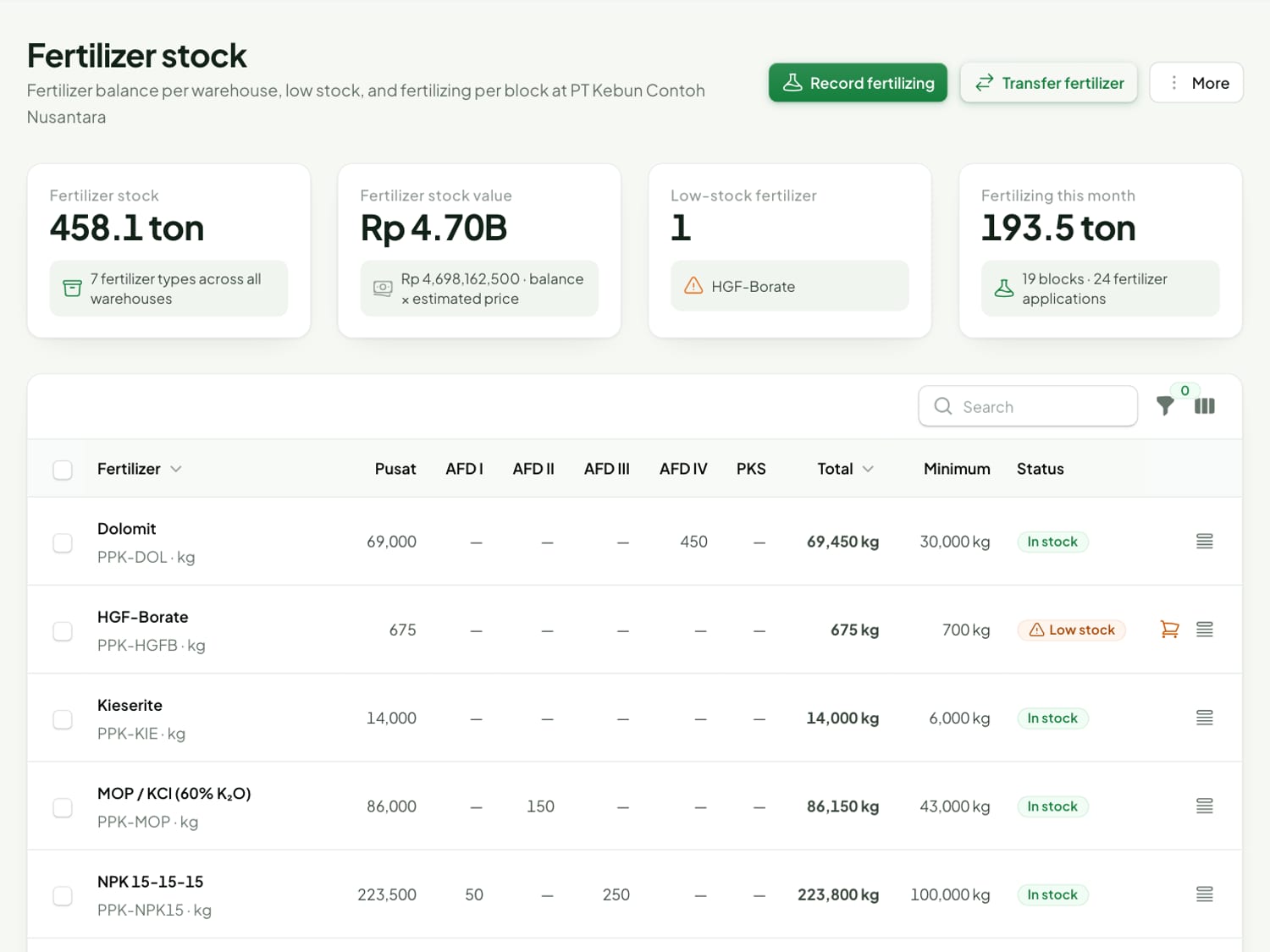The height and width of the screenshot is (952, 1270).
Task: Click the MOP / KCl (60% K₂O) name
Action: pos(174,794)
